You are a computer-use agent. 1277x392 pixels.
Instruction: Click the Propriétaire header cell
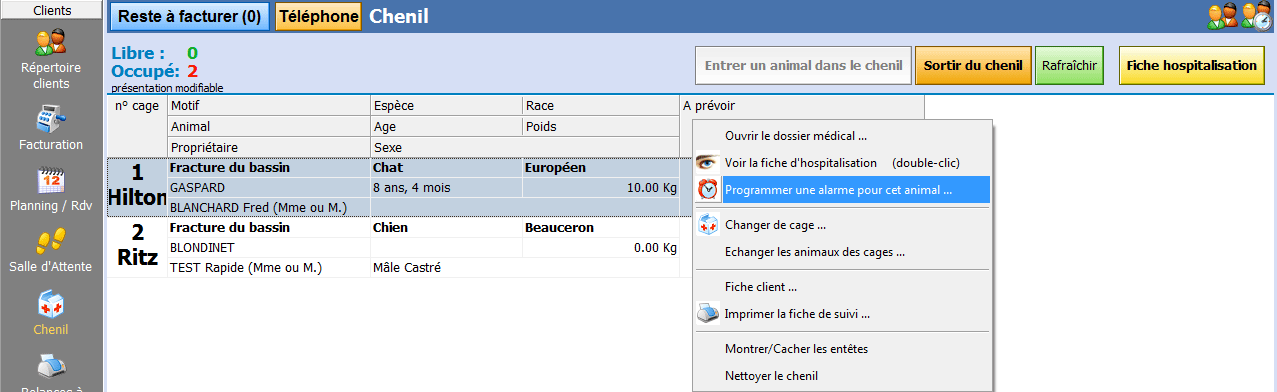click(x=268, y=147)
